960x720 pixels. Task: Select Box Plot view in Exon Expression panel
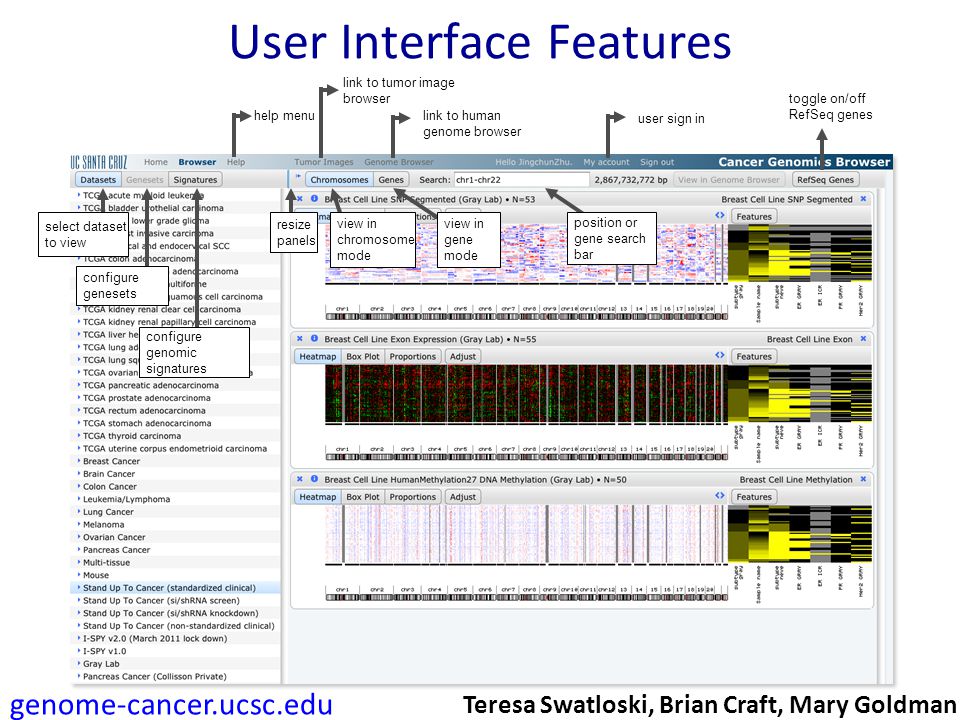tap(363, 356)
